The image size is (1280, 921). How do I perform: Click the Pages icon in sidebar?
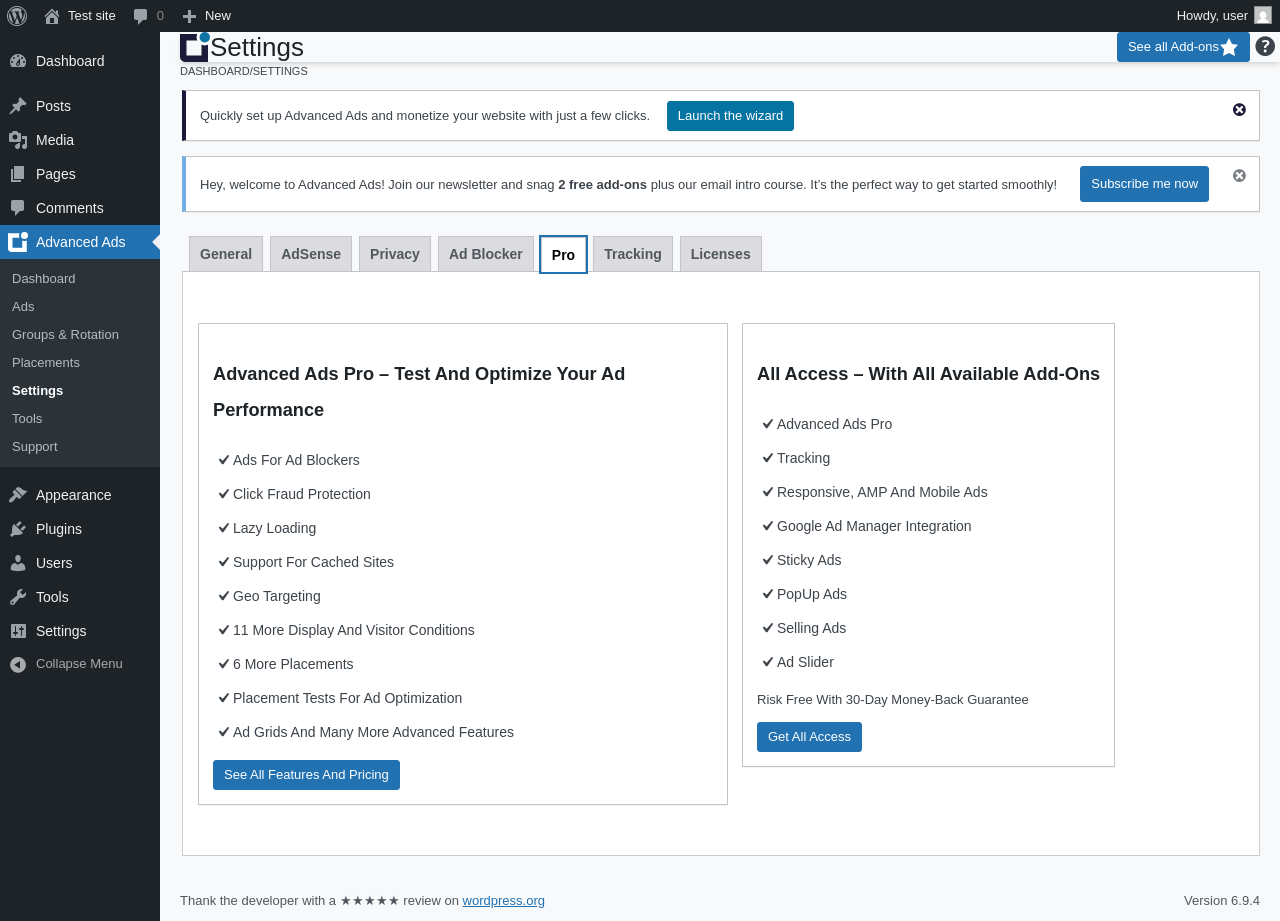[18, 174]
